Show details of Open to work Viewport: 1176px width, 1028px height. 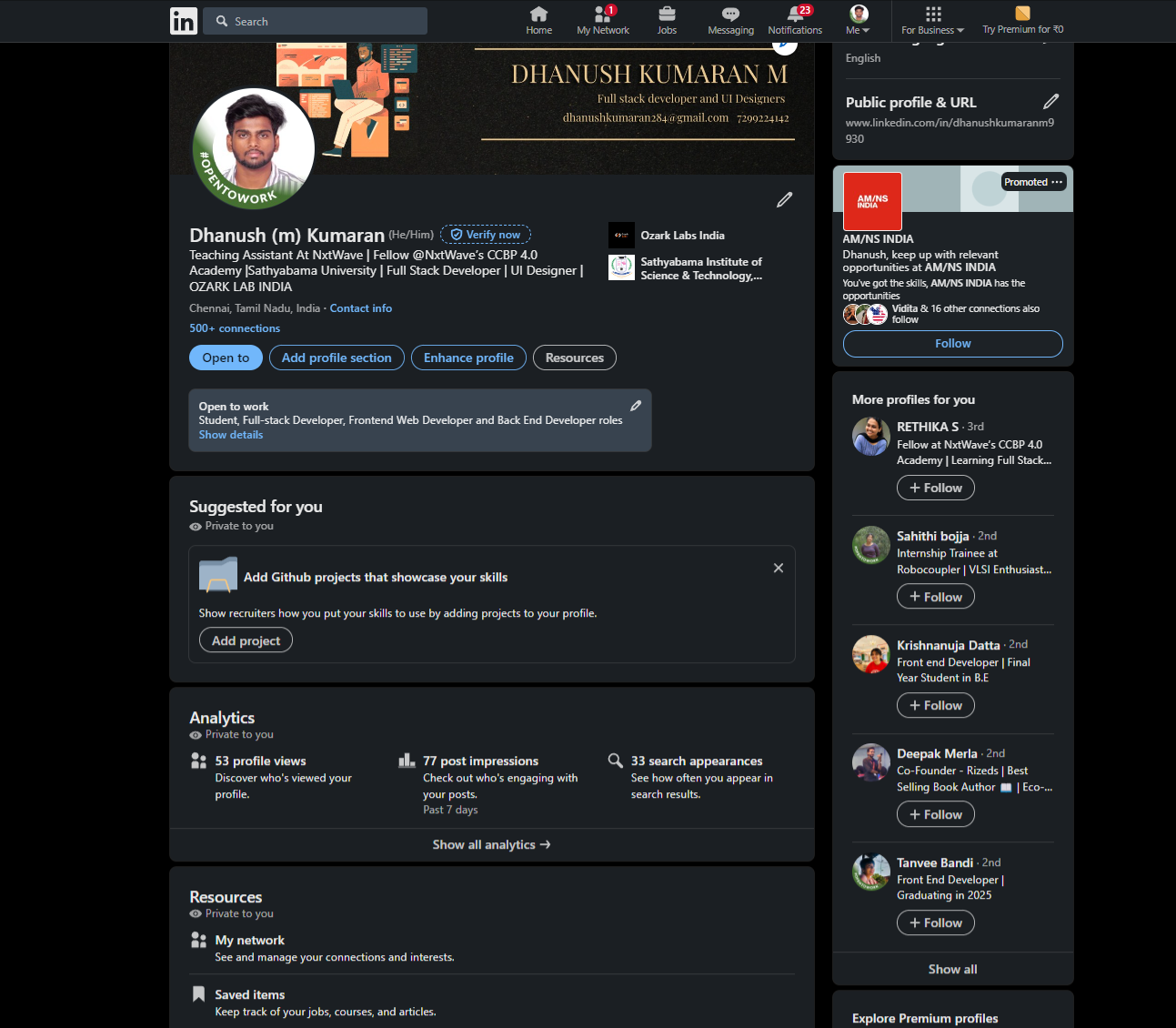click(231, 435)
